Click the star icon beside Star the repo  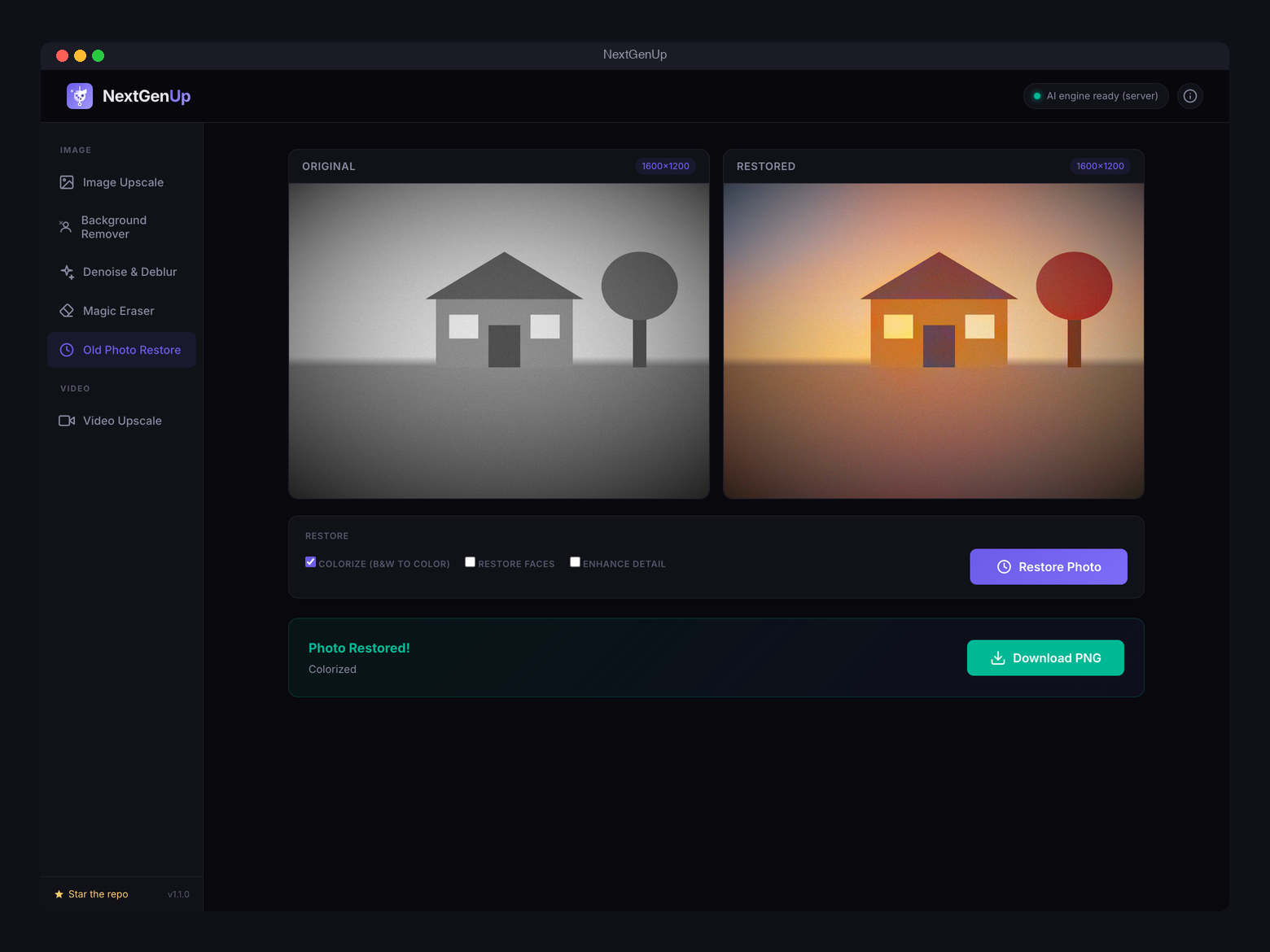(x=59, y=894)
